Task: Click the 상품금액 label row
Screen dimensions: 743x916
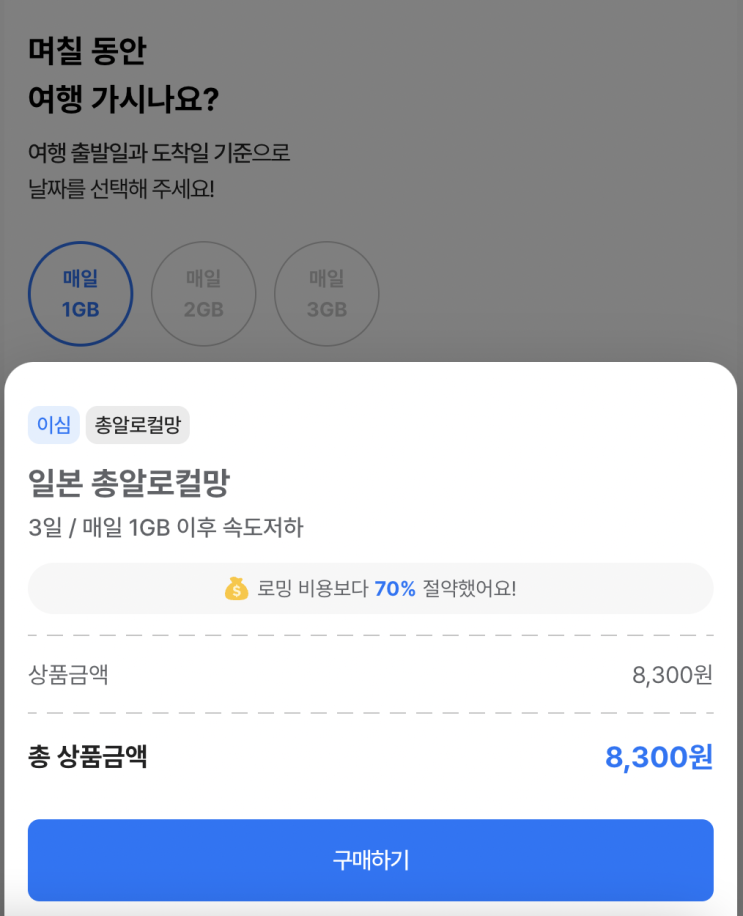Action: coord(371,675)
